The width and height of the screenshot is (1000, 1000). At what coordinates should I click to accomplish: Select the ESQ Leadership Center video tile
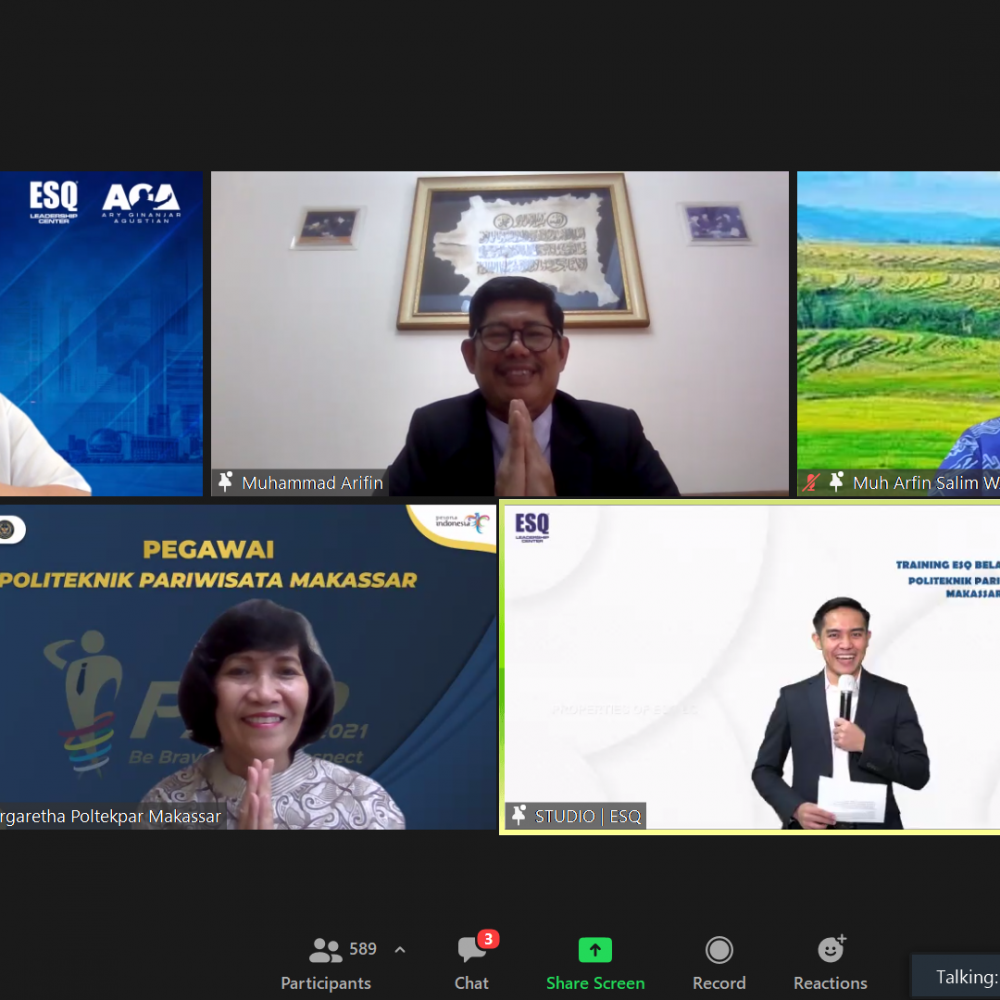101,333
